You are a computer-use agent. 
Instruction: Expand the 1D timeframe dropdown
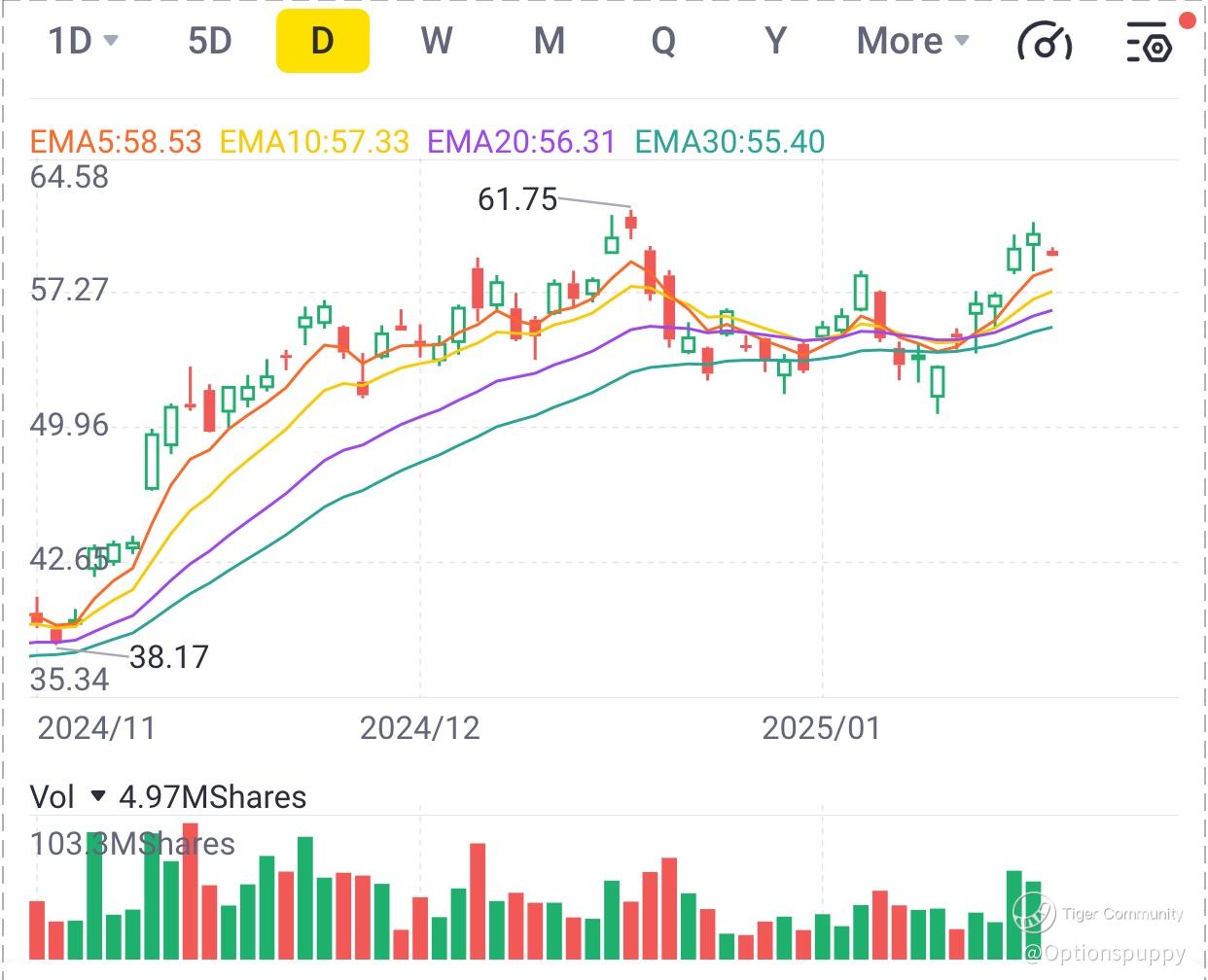point(83,41)
